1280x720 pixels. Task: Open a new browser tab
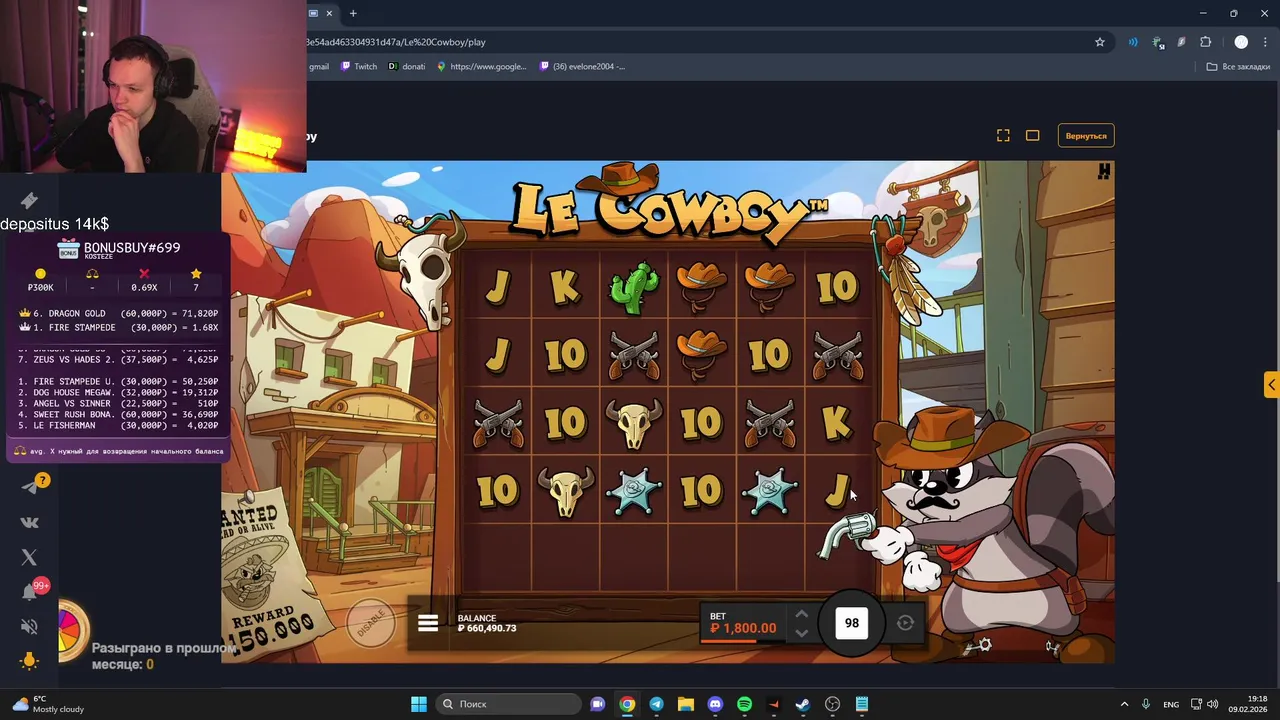click(x=353, y=13)
